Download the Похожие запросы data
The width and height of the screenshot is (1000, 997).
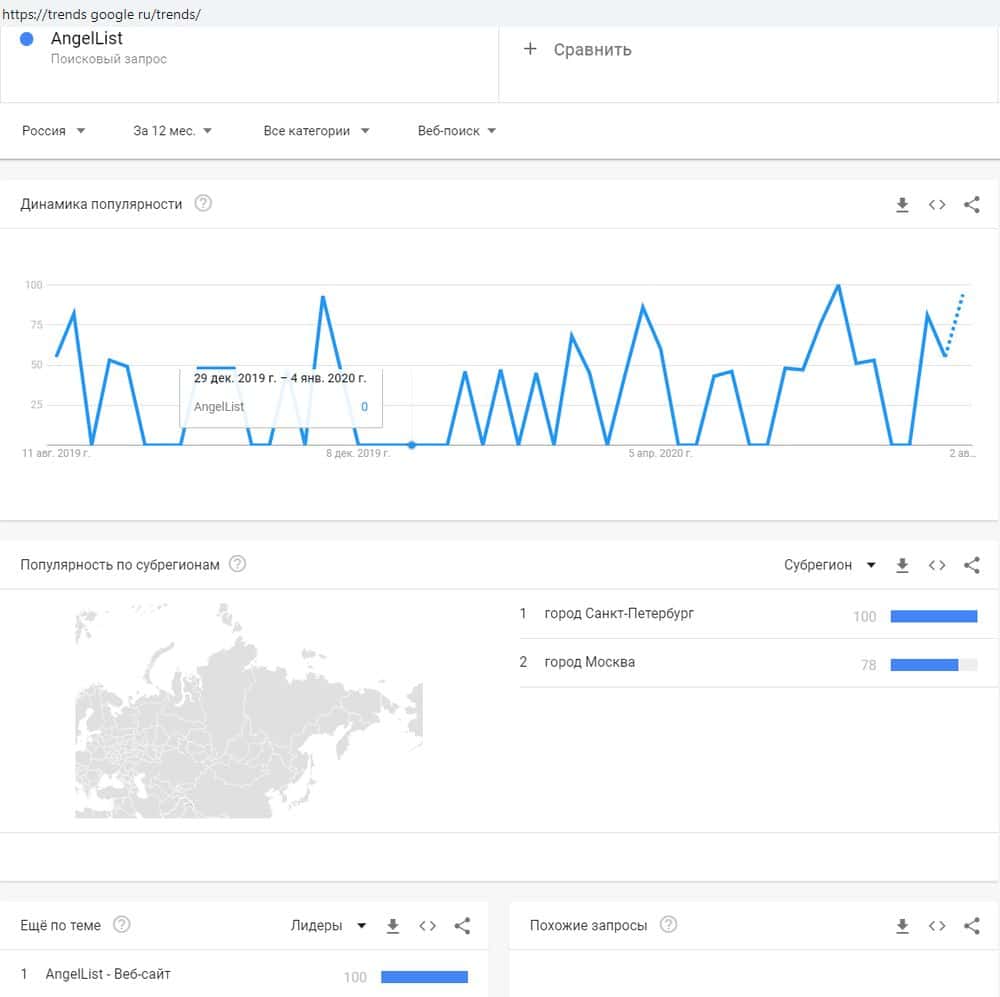[902, 926]
